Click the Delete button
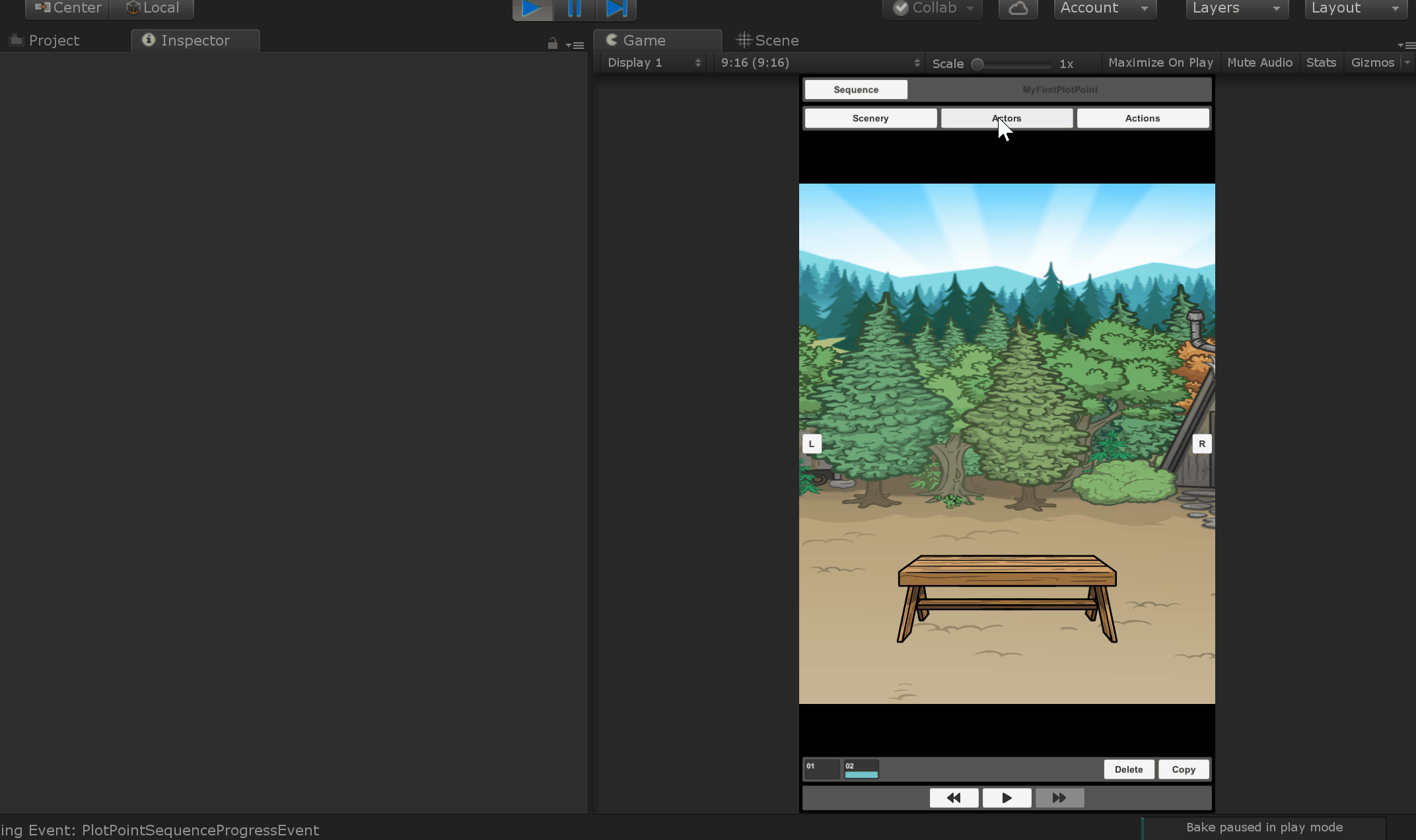 coord(1129,769)
